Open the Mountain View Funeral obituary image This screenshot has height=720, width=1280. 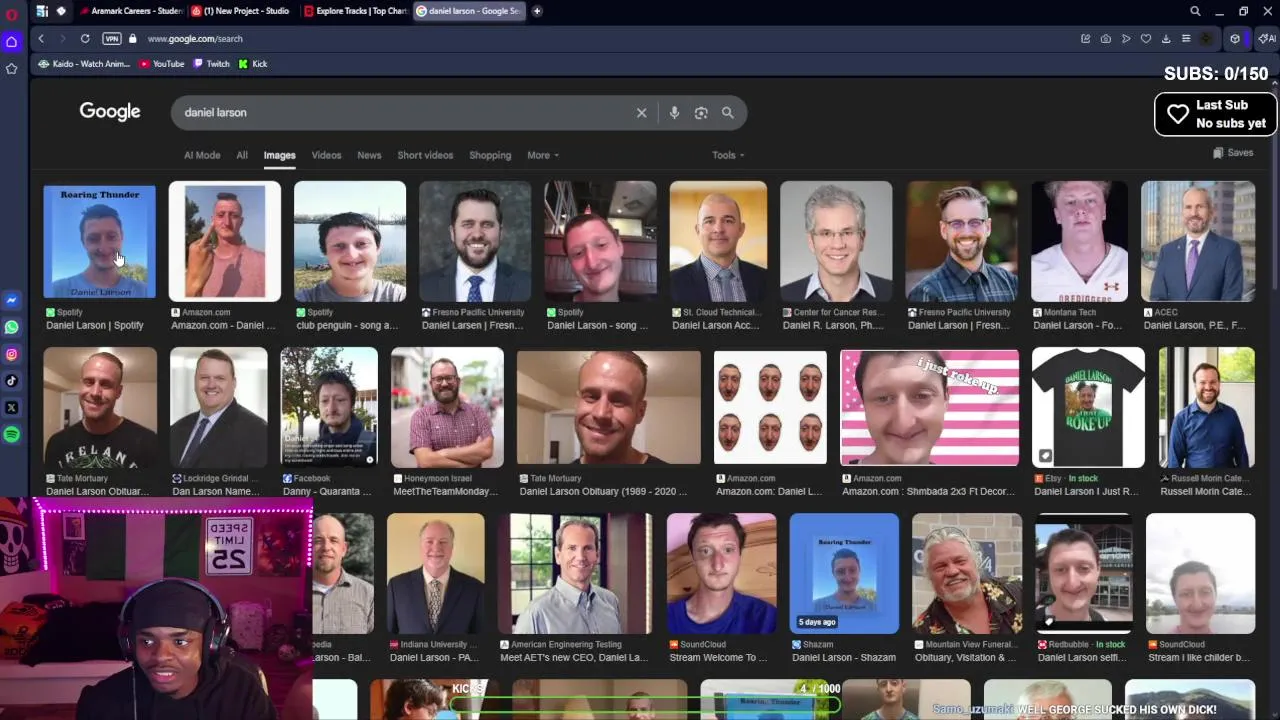point(967,574)
